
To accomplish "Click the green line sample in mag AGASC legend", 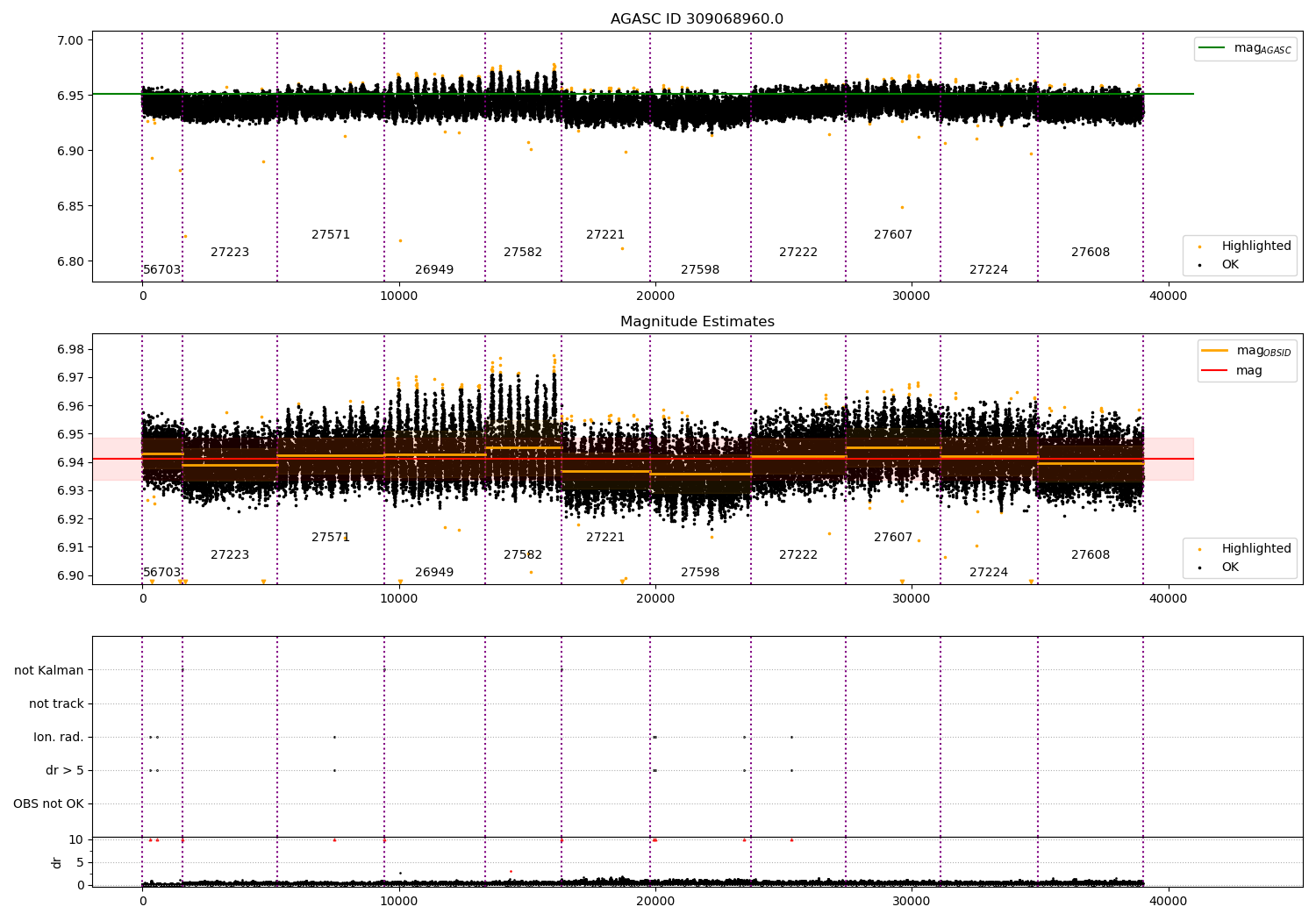I will pos(1212,48).
